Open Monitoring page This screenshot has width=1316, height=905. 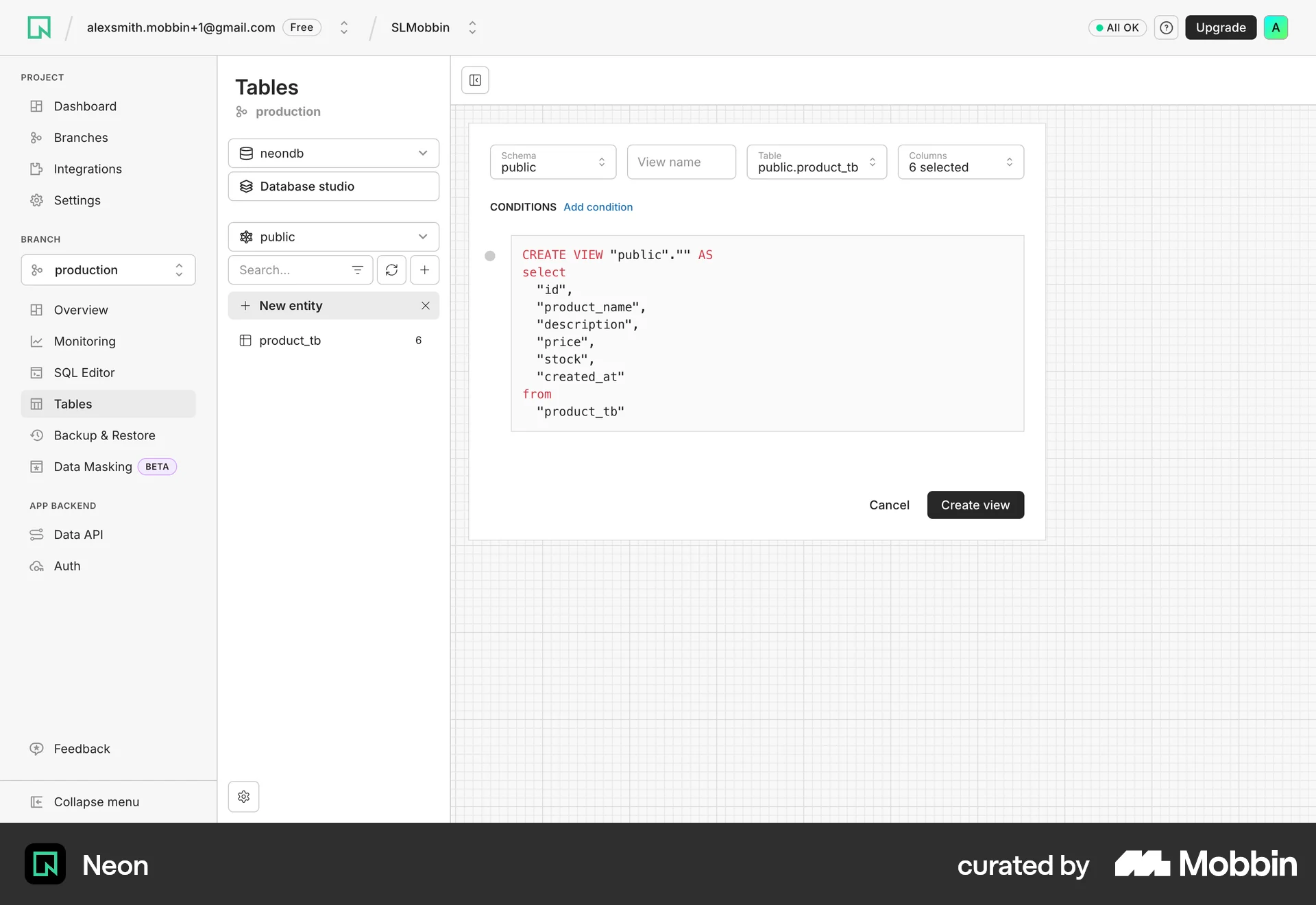click(108, 341)
